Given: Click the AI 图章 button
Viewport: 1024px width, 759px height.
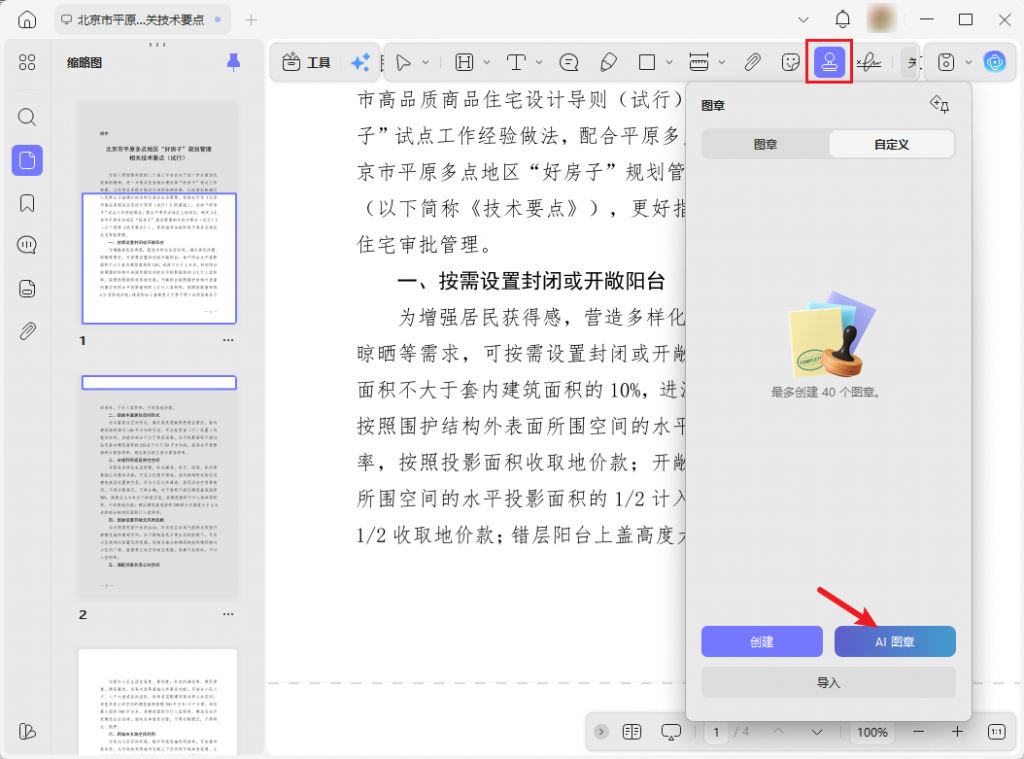Looking at the screenshot, I should click(895, 642).
